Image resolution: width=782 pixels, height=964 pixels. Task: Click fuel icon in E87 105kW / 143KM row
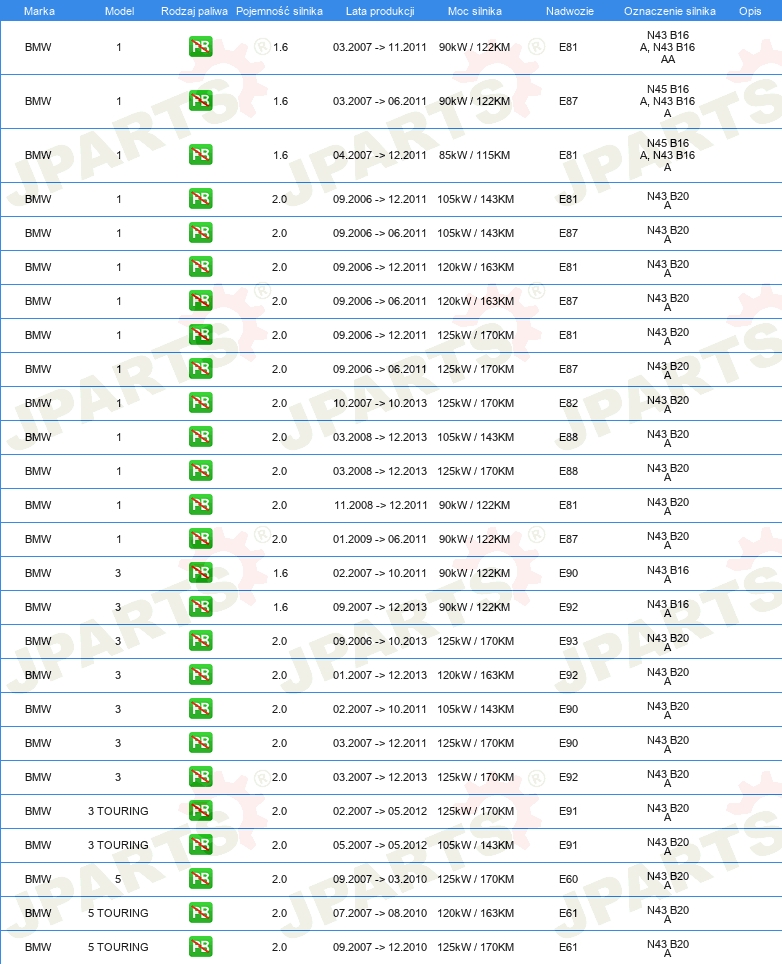coord(200,233)
